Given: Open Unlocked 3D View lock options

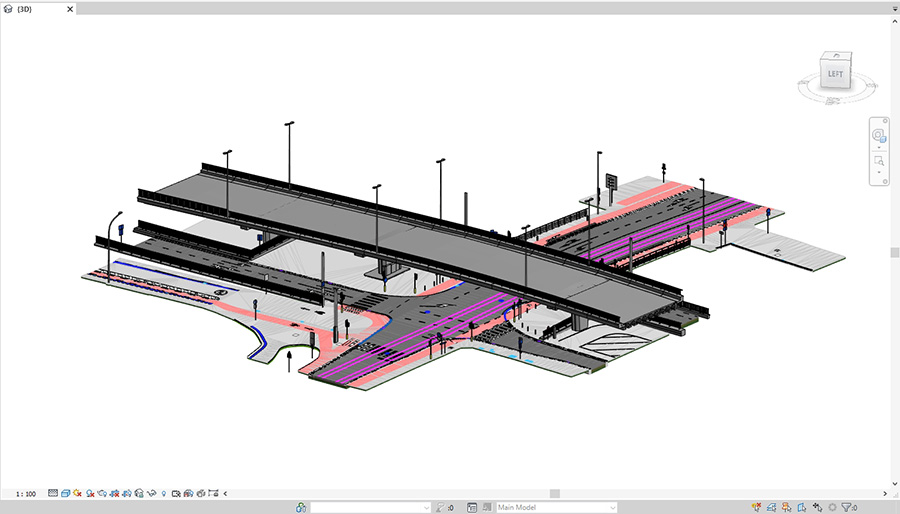Looking at the screenshot, I should point(139,493).
